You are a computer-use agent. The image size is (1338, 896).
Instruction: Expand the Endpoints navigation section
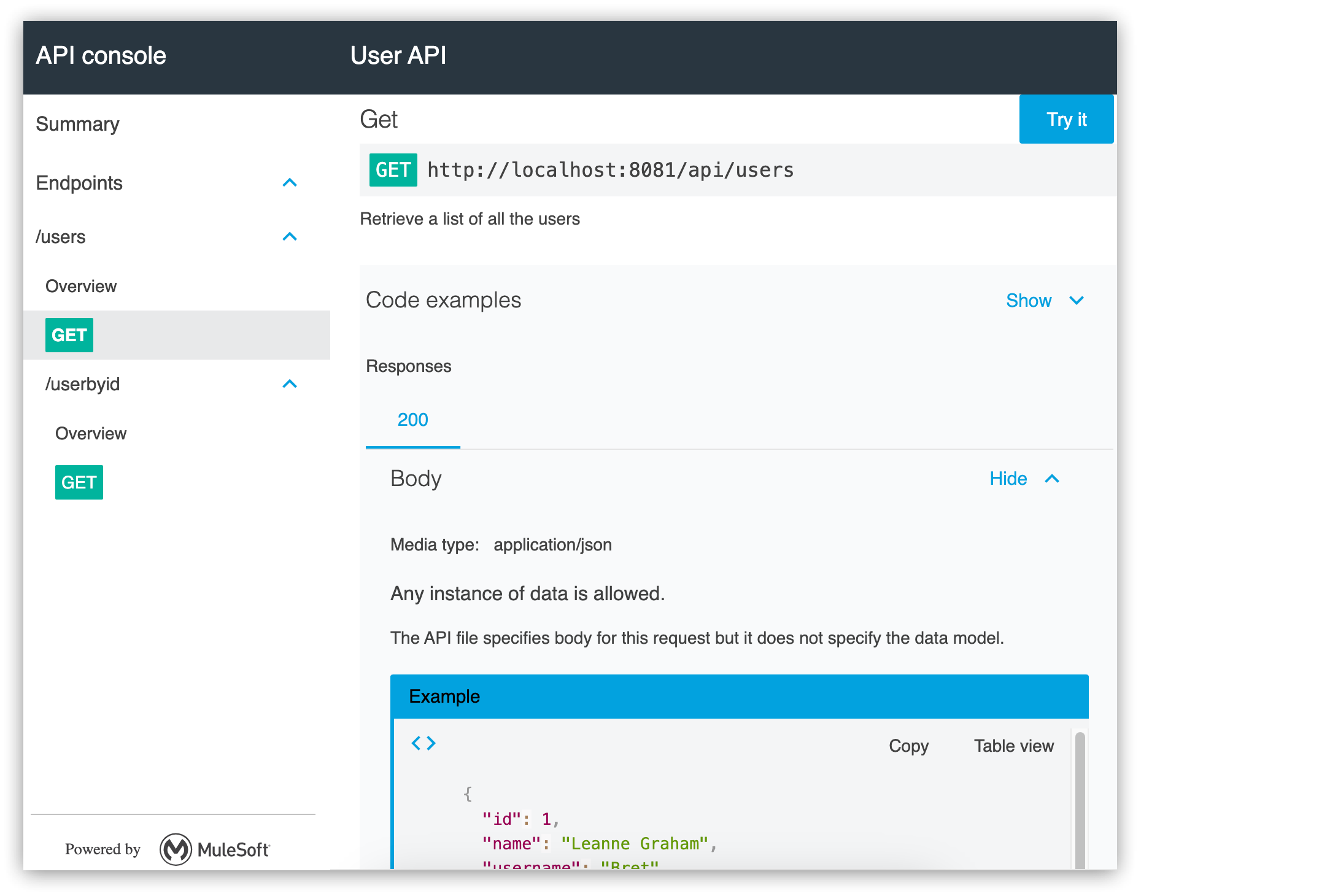(291, 182)
